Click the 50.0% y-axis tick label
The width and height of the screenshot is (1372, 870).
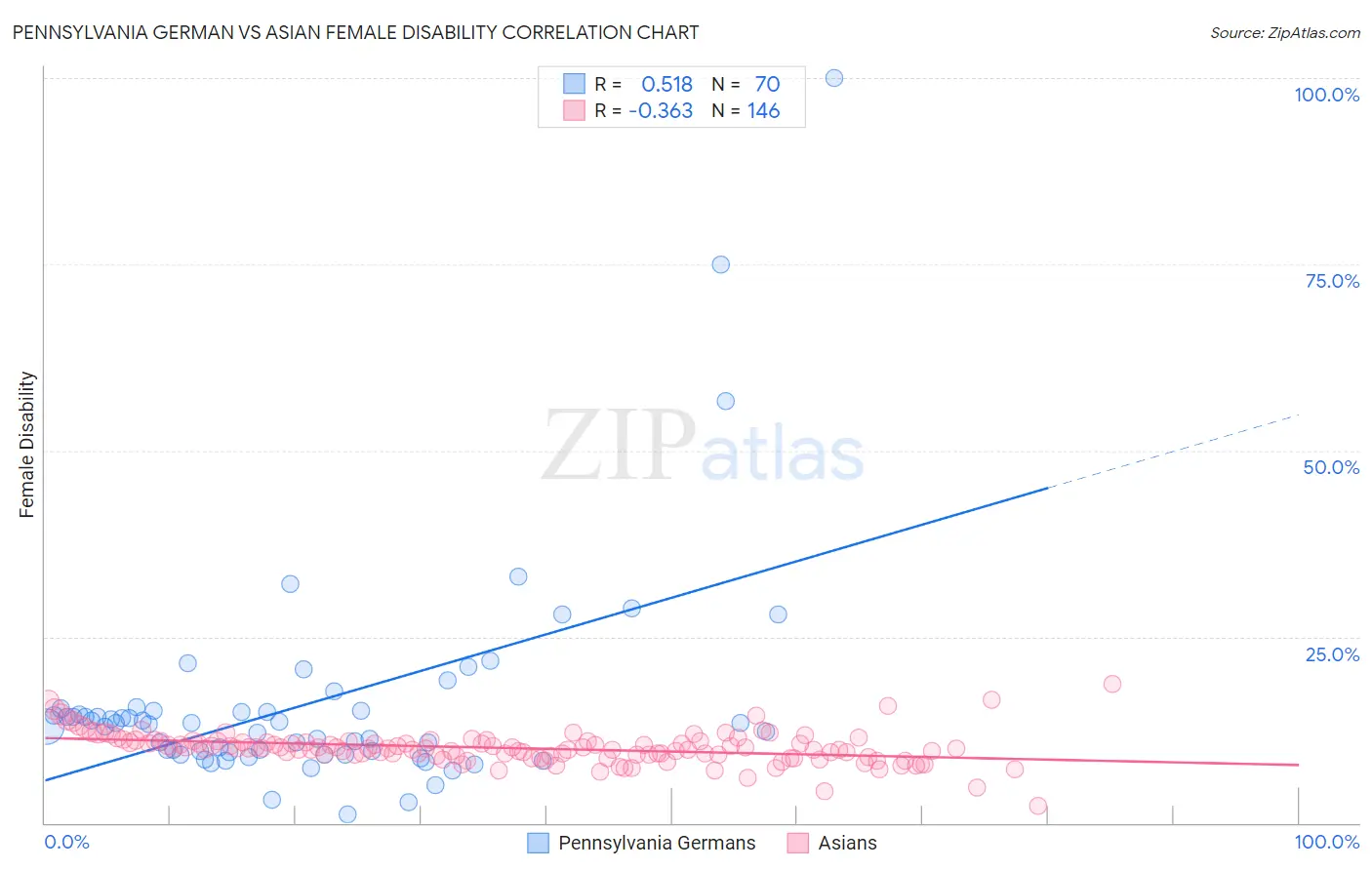1331,467
